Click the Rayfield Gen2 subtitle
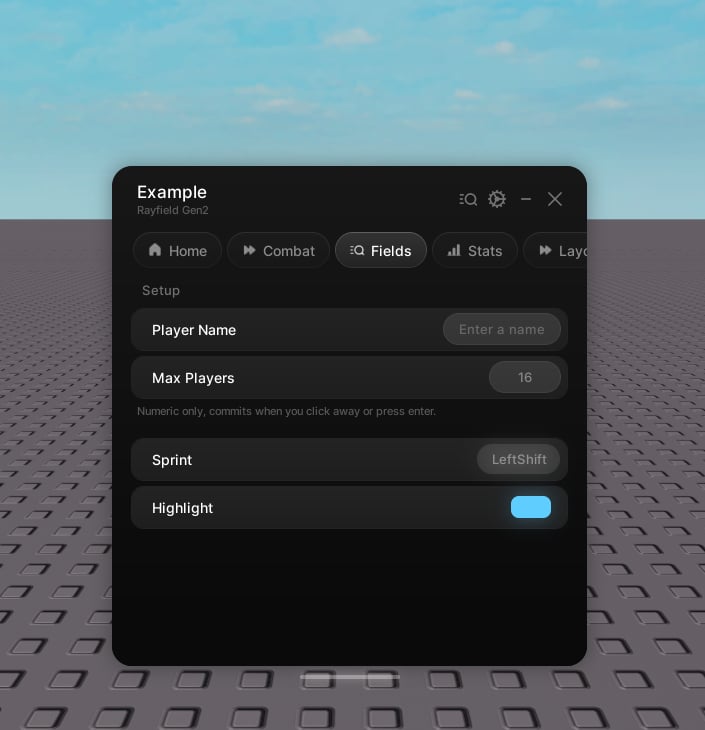Image resolution: width=705 pixels, height=730 pixels. click(x=173, y=210)
